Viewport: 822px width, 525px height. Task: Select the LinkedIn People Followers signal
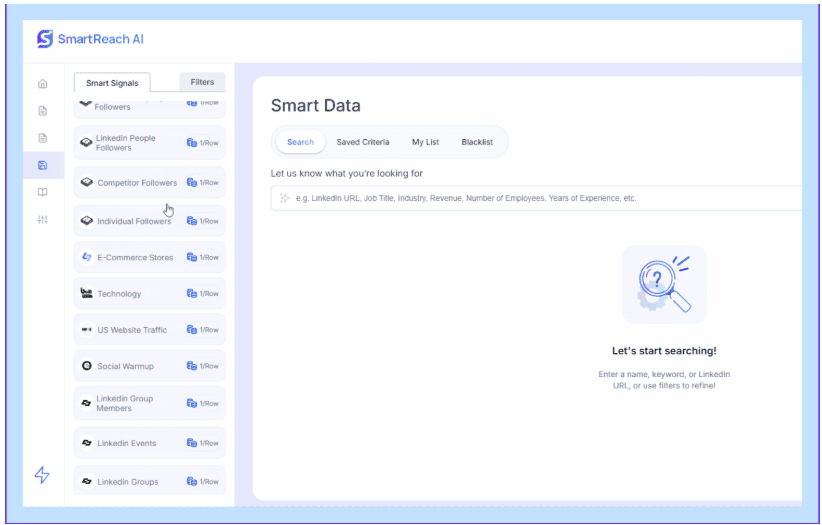click(149, 143)
